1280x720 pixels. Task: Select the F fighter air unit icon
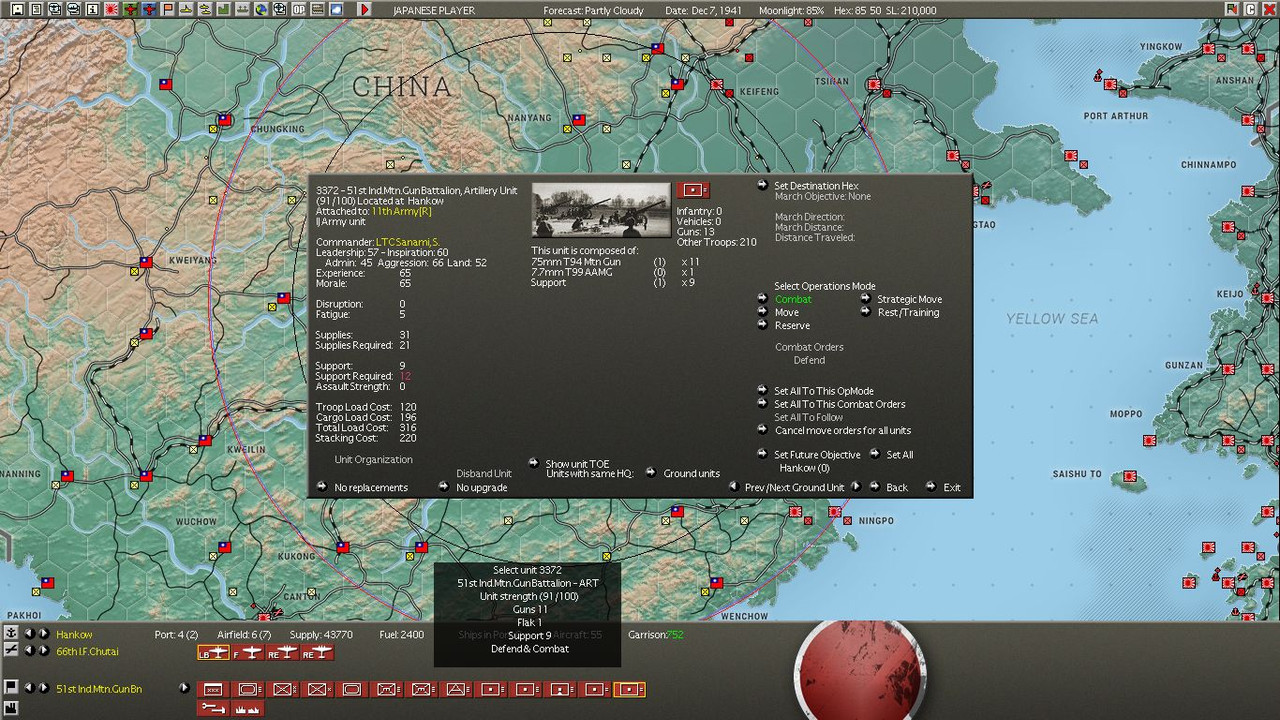coord(247,654)
